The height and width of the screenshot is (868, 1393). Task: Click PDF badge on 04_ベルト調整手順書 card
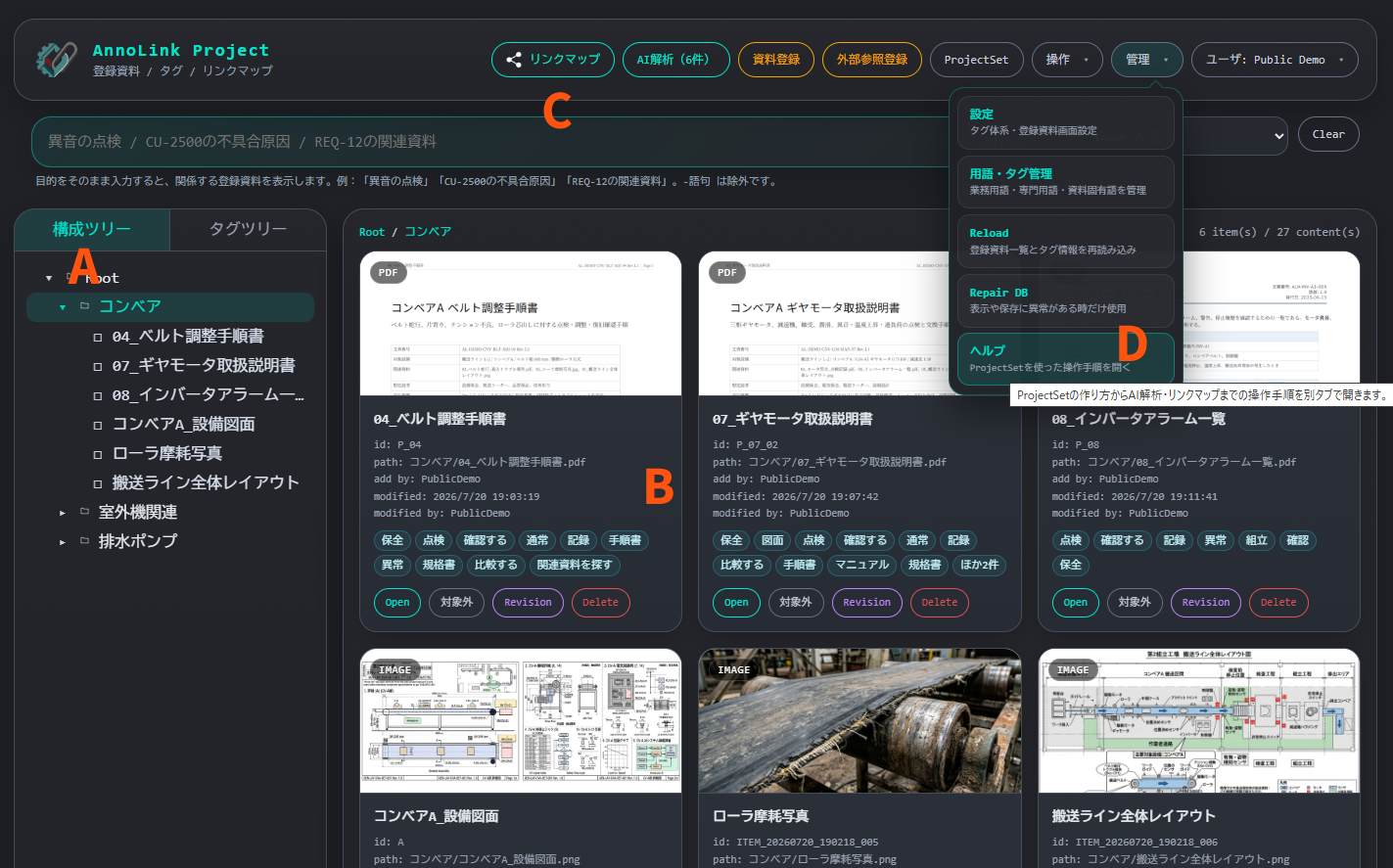pos(388,273)
